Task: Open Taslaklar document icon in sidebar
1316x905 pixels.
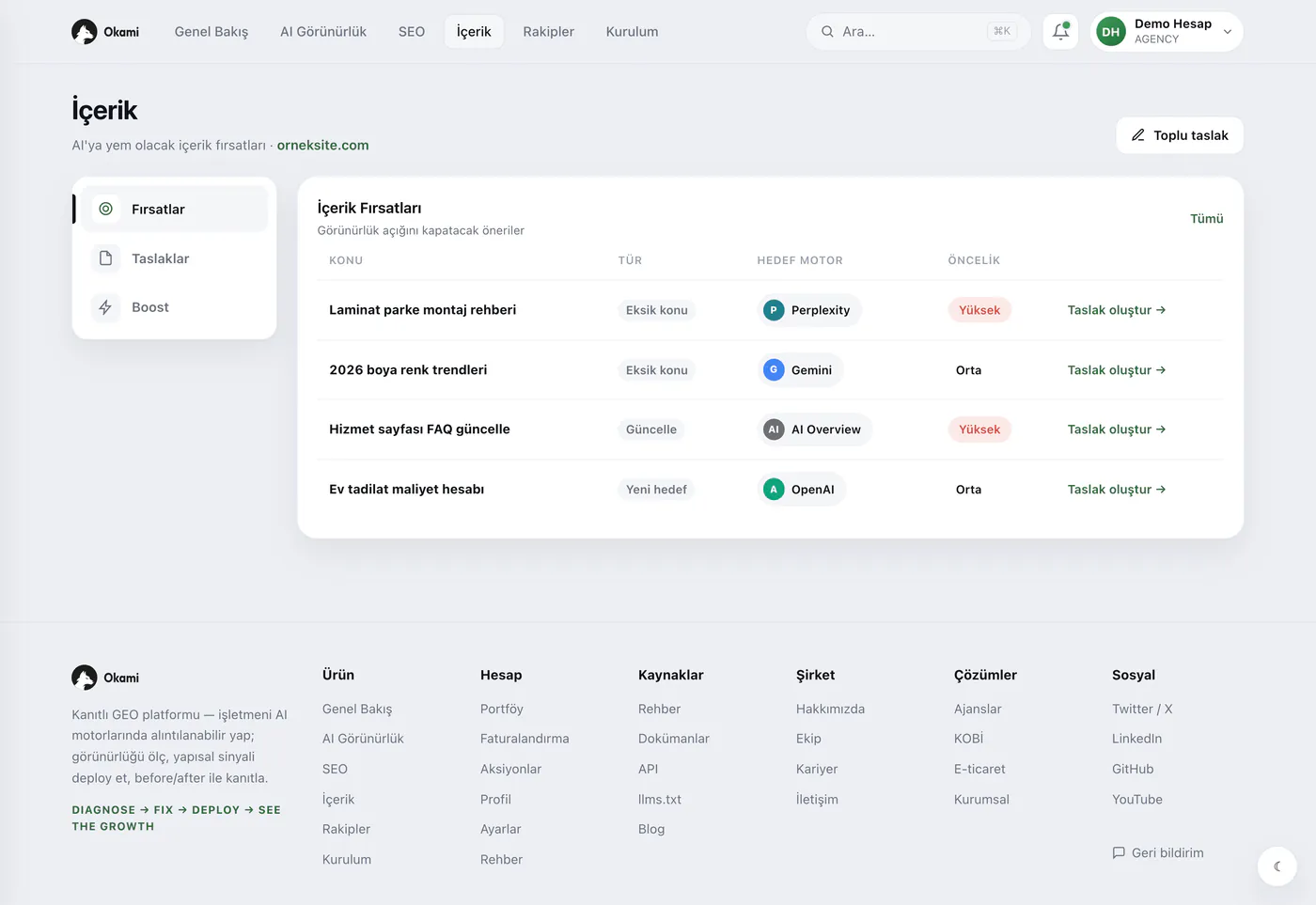Action: 106,258
